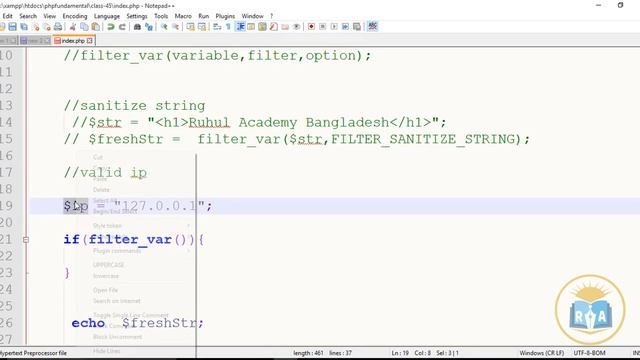Viewport: 640px width, 360px height.
Task: Click the filter_var call on line 21
Action: coord(130,240)
